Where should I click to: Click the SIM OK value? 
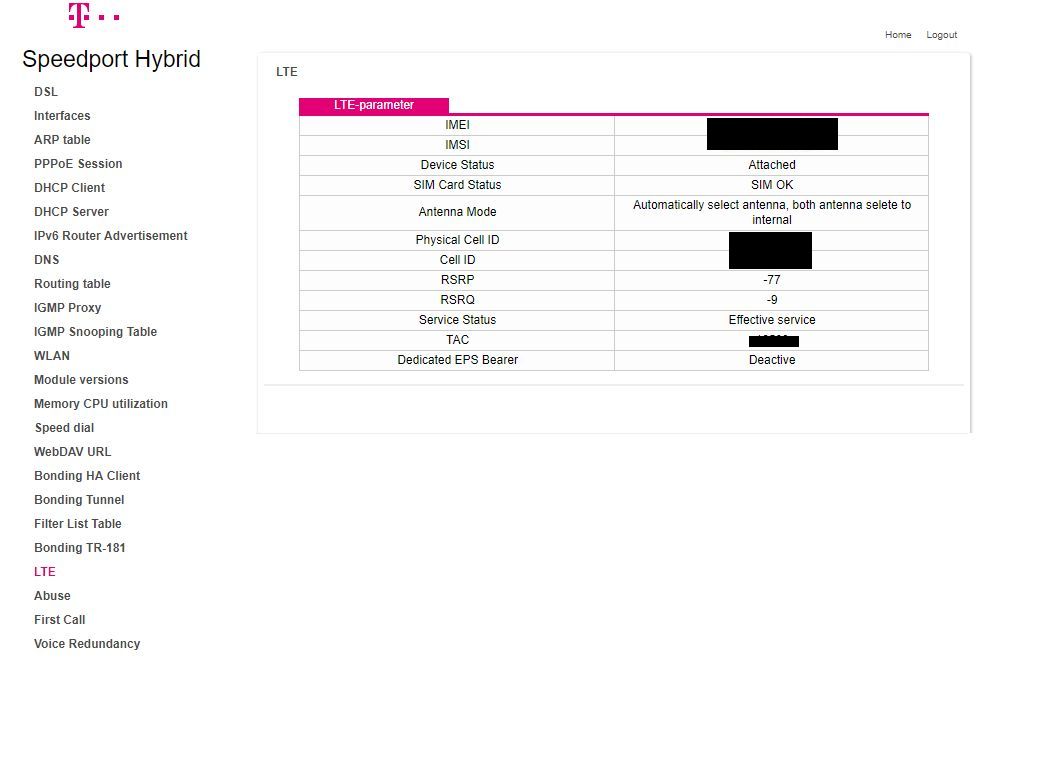[772, 186]
